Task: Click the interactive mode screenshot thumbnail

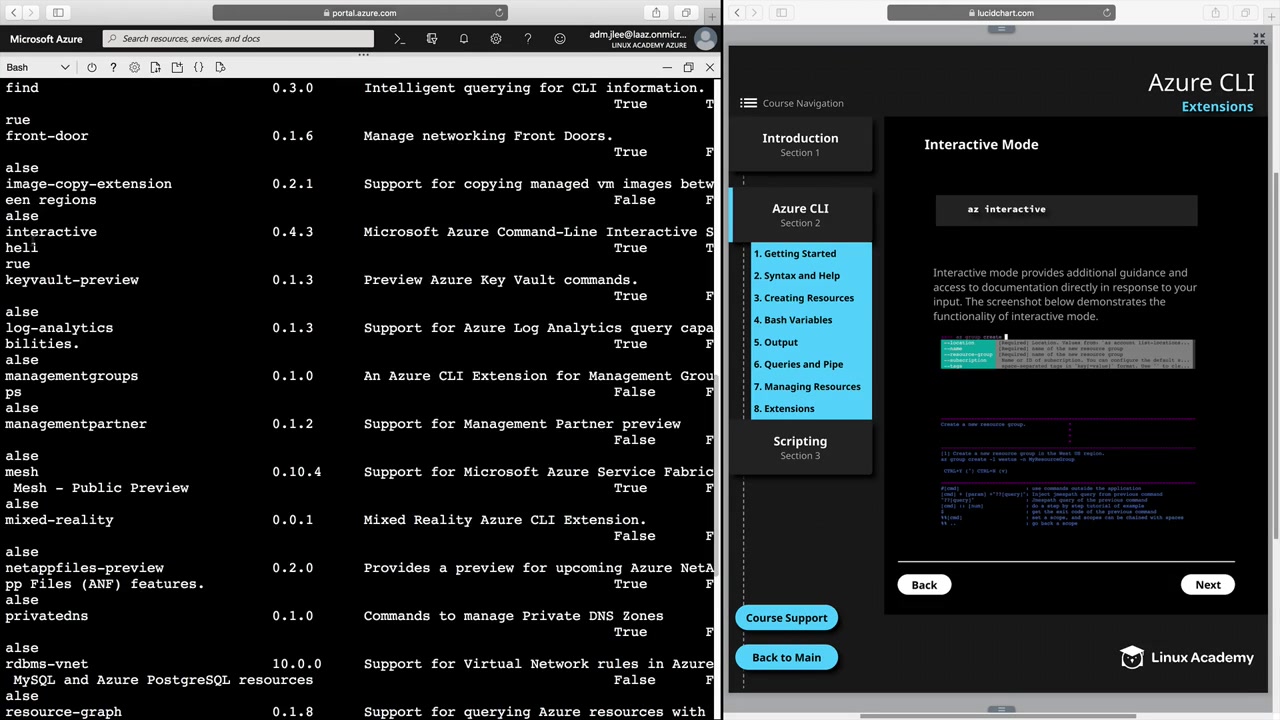Action: pos(1066,432)
